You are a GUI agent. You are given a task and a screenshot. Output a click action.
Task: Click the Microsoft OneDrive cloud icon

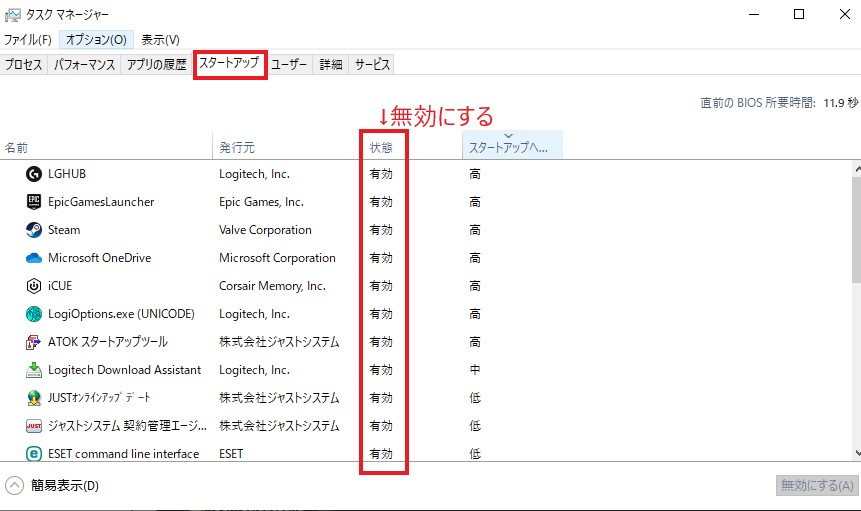tap(34, 258)
